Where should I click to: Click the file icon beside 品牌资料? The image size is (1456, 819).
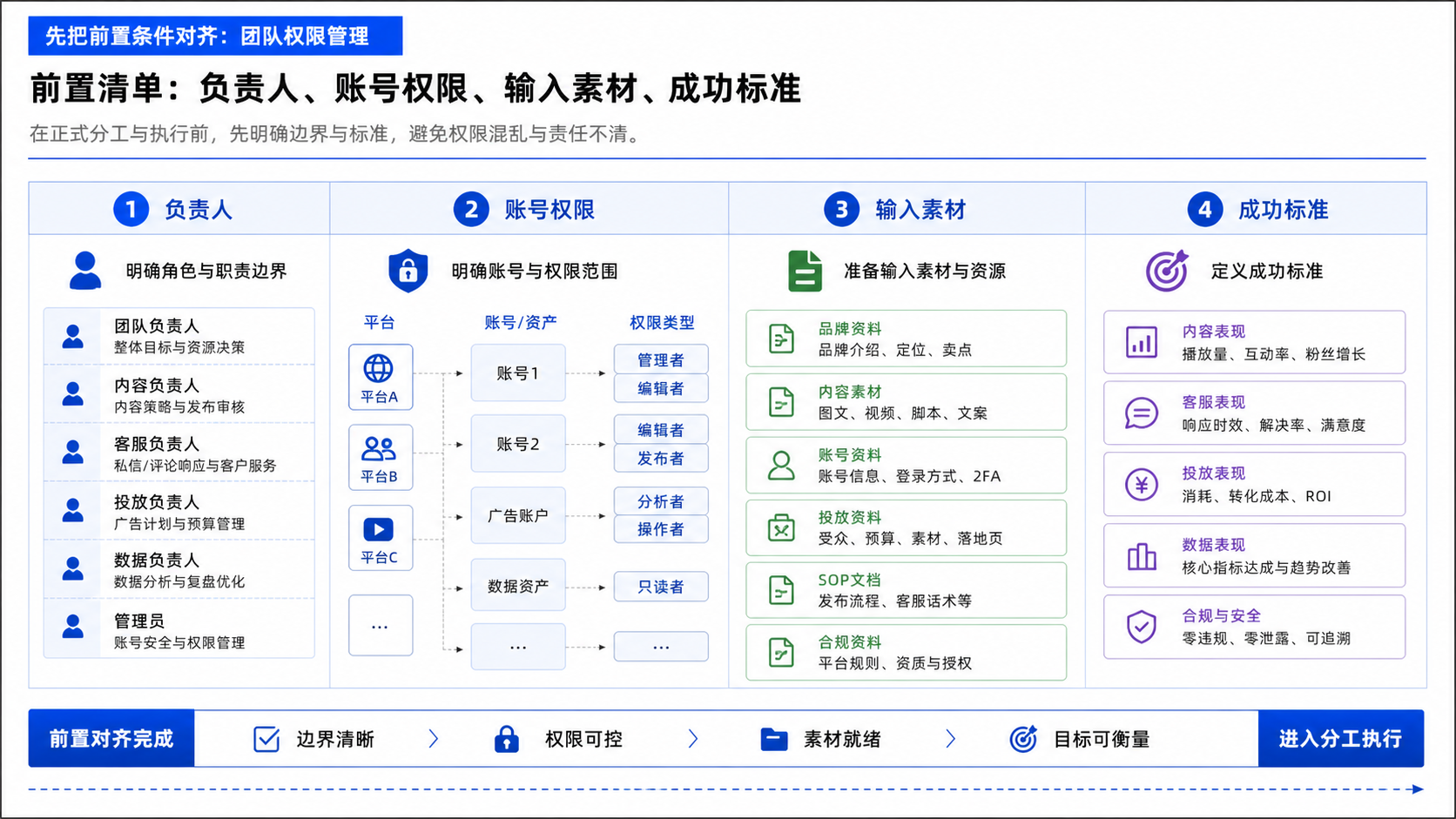coord(781,339)
